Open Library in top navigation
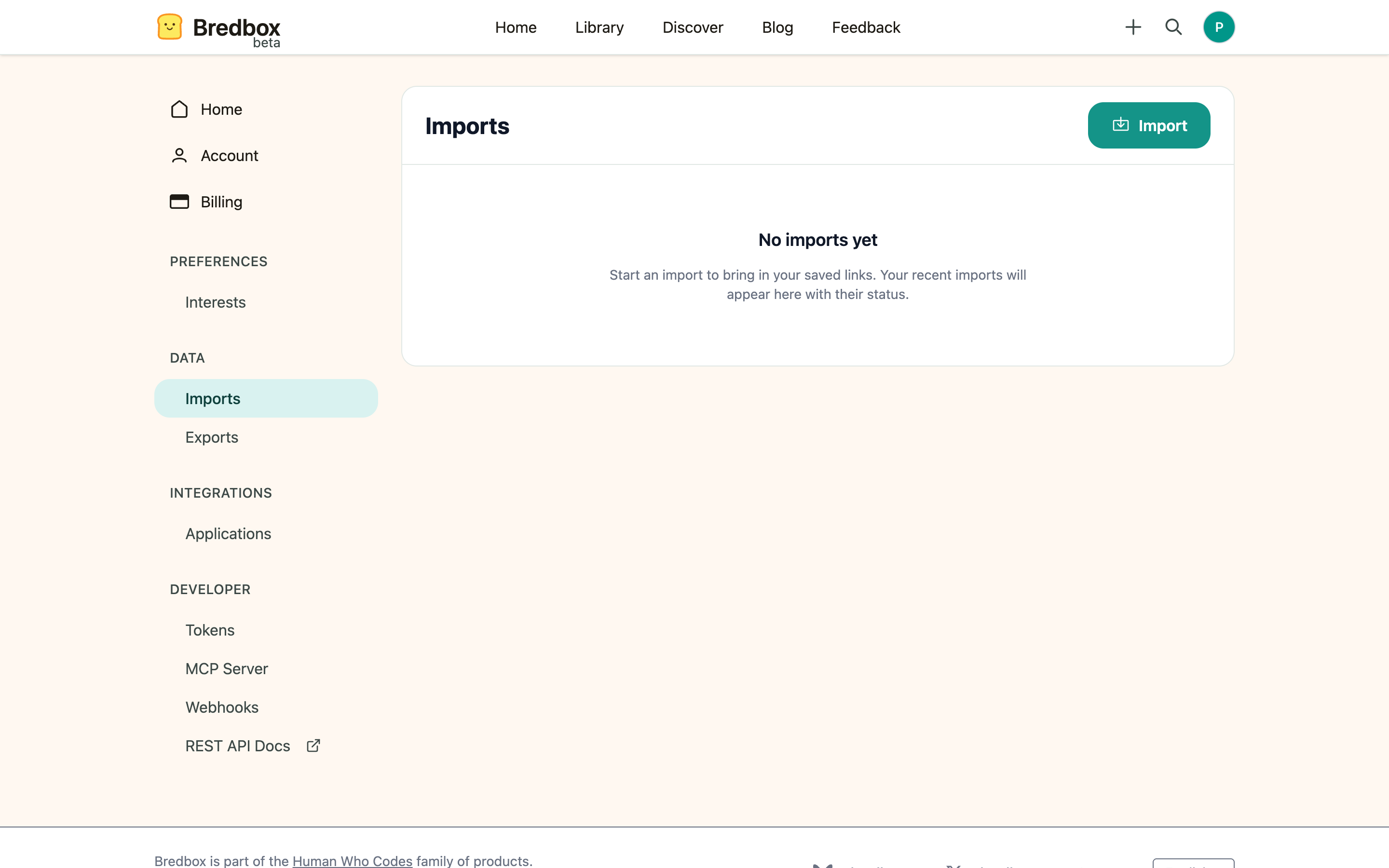This screenshot has width=1389, height=868. 599,27
